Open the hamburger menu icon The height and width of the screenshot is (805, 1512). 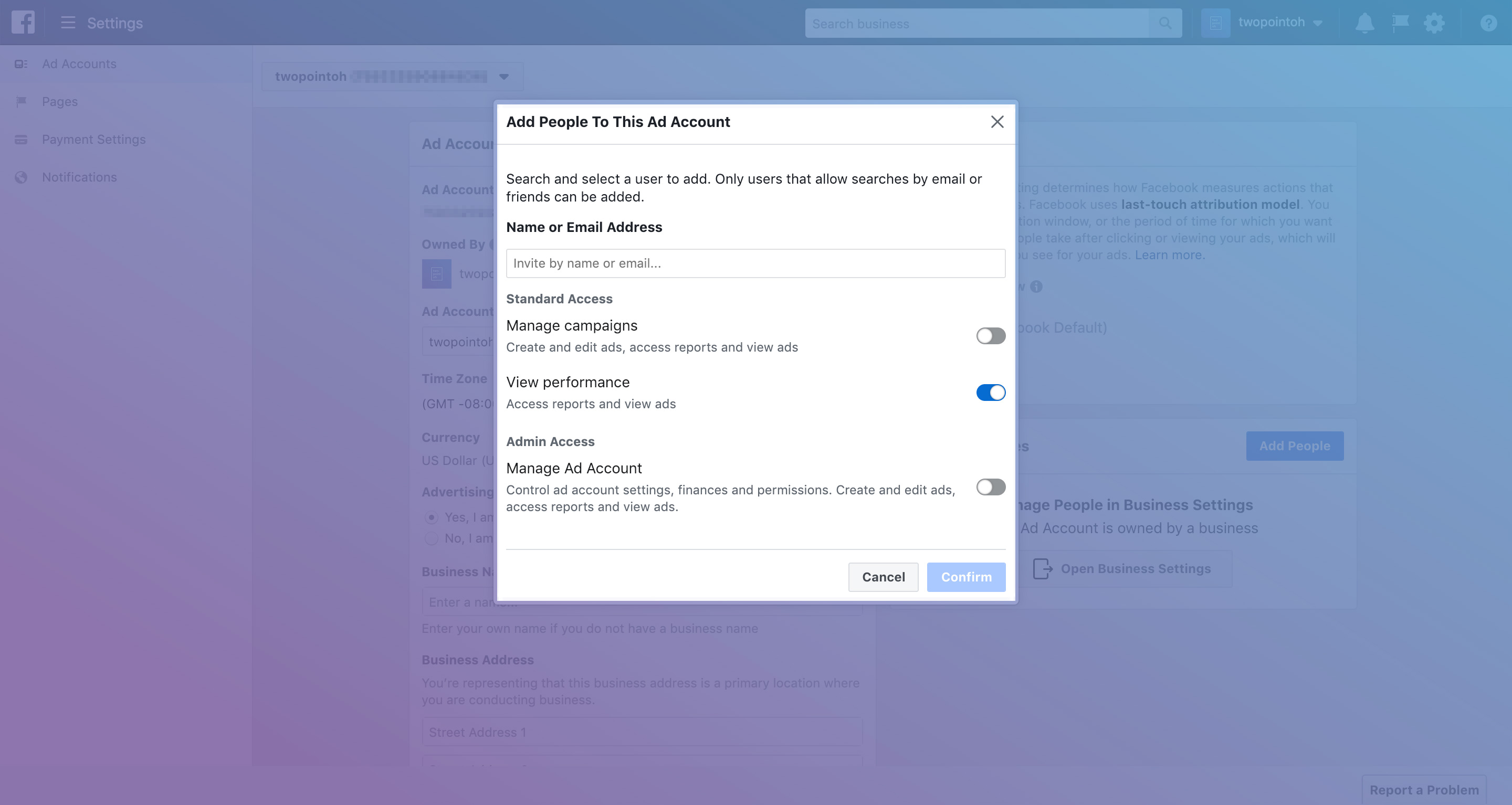click(68, 23)
